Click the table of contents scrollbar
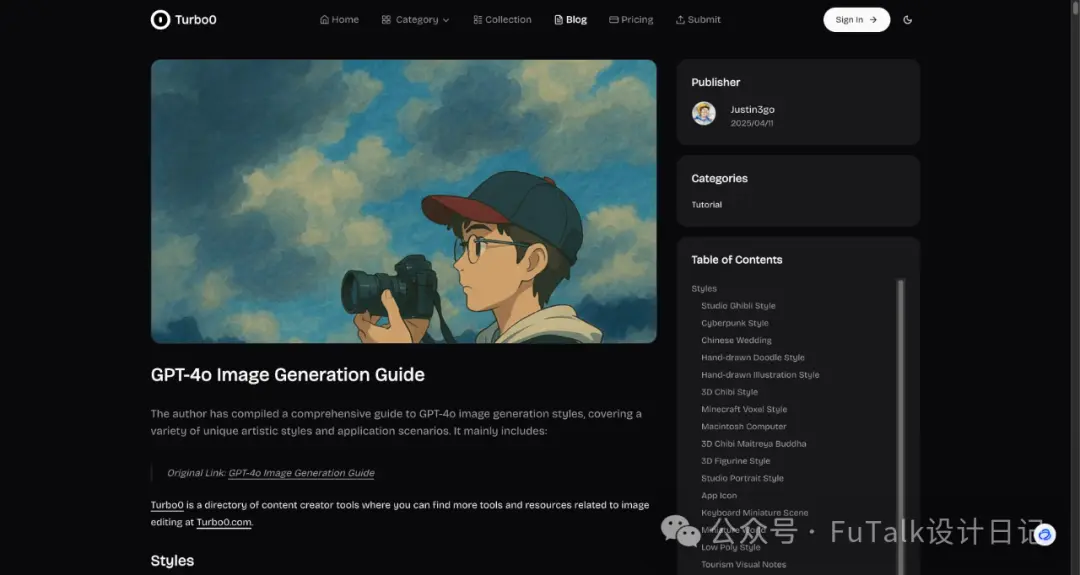The width and height of the screenshot is (1080, 575). click(x=900, y=427)
